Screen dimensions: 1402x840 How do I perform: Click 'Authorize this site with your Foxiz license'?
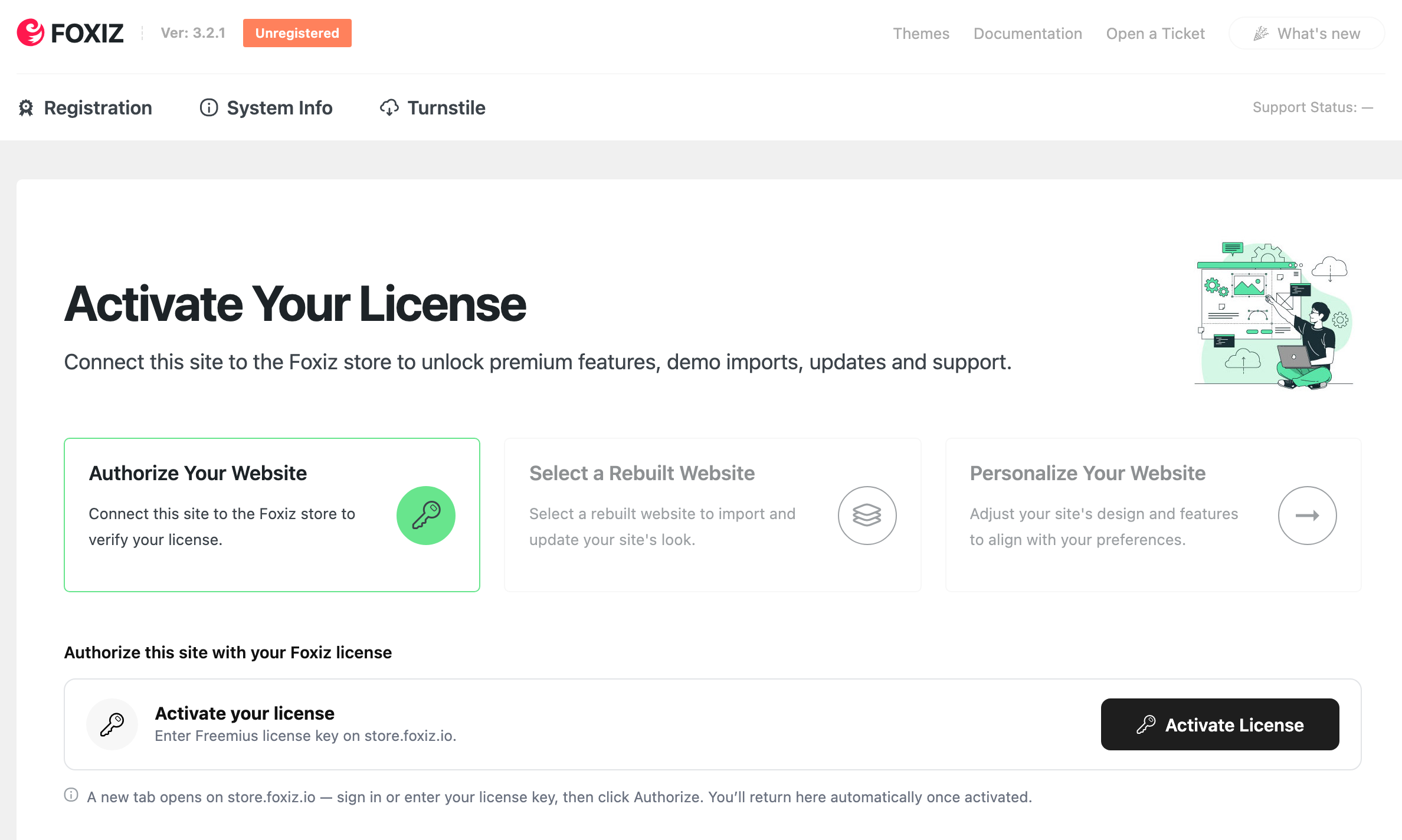coord(228,652)
